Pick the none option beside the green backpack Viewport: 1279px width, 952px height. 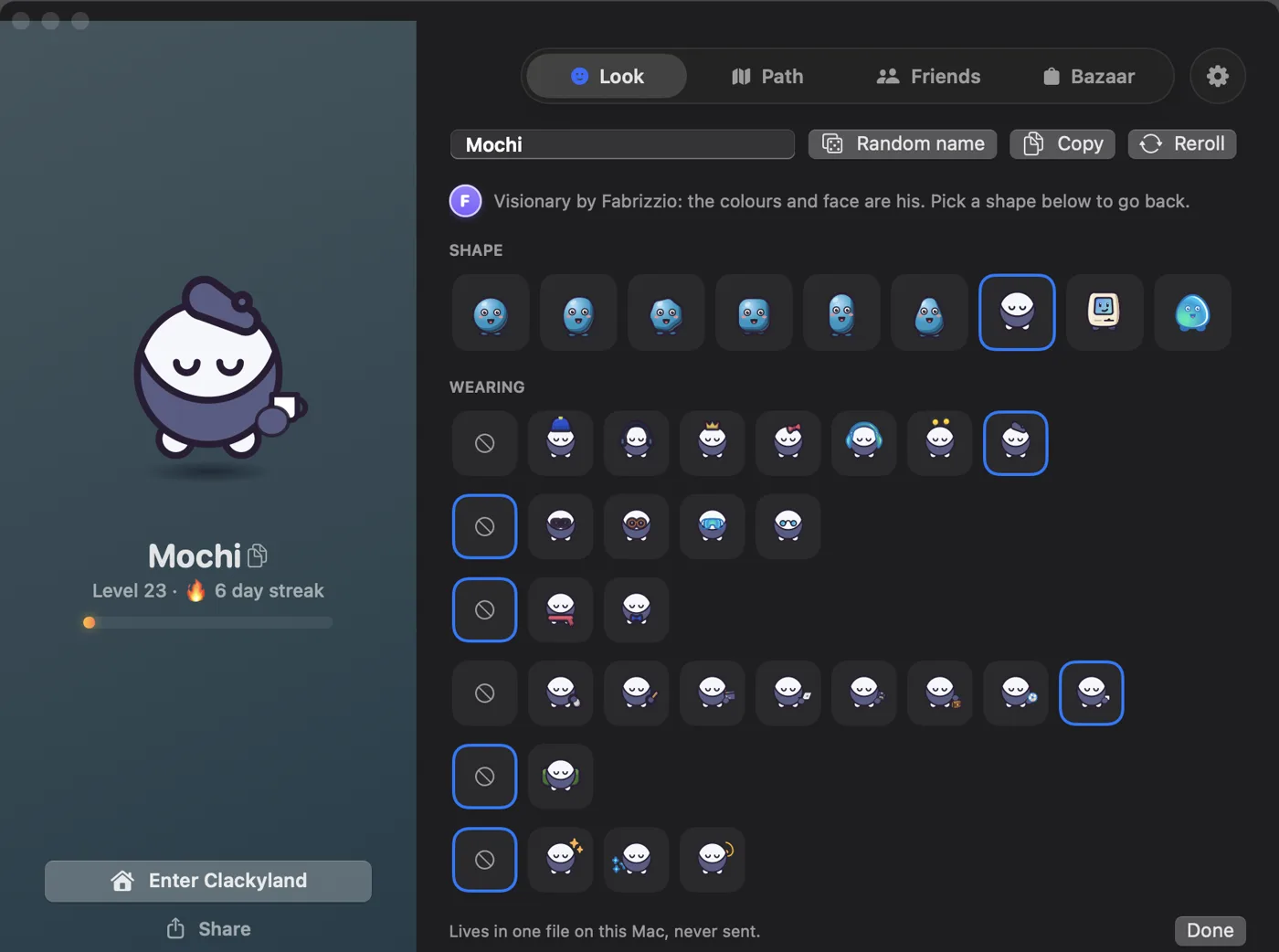pyautogui.click(x=484, y=777)
